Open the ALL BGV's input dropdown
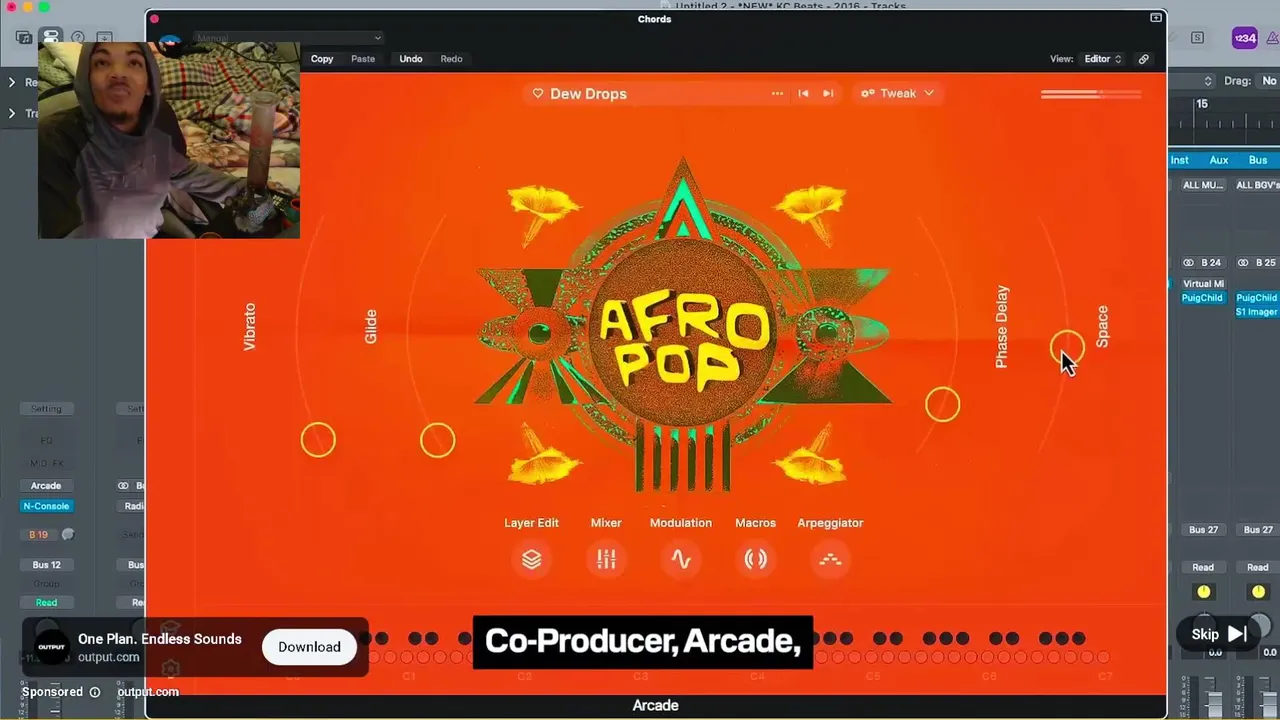The height and width of the screenshot is (720, 1280). pyautogui.click(x=1257, y=185)
